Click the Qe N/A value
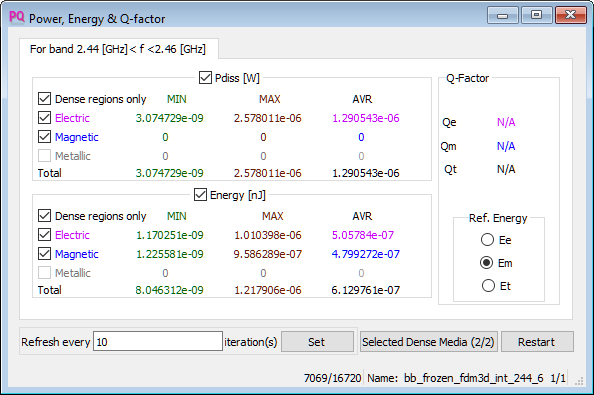 (x=506, y=122)
